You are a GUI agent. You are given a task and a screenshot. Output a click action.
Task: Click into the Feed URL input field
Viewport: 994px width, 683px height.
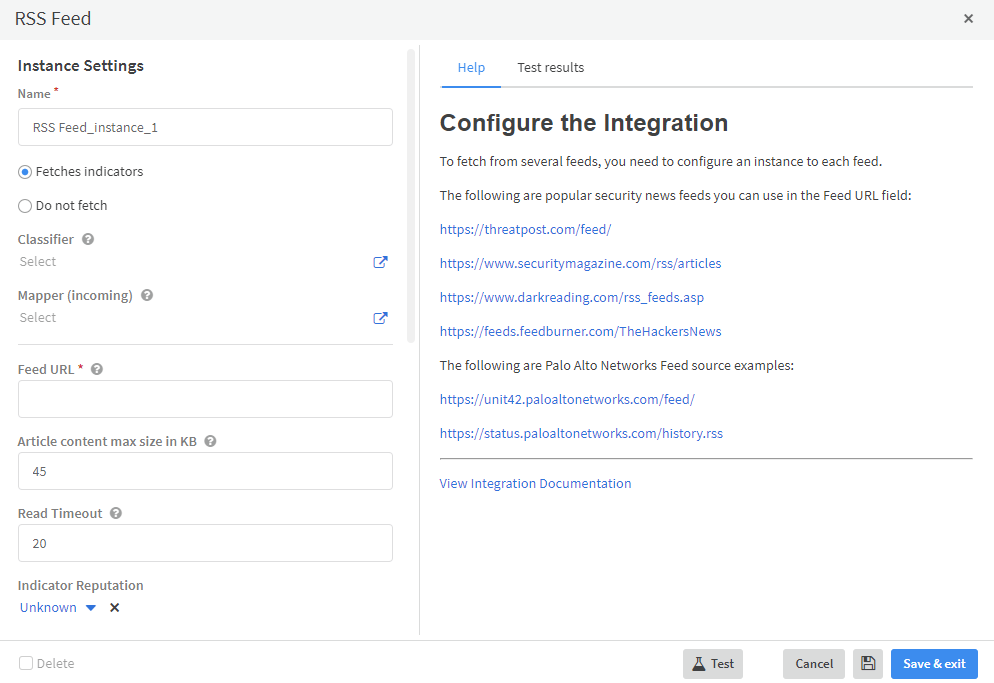(x=205, y=399)
